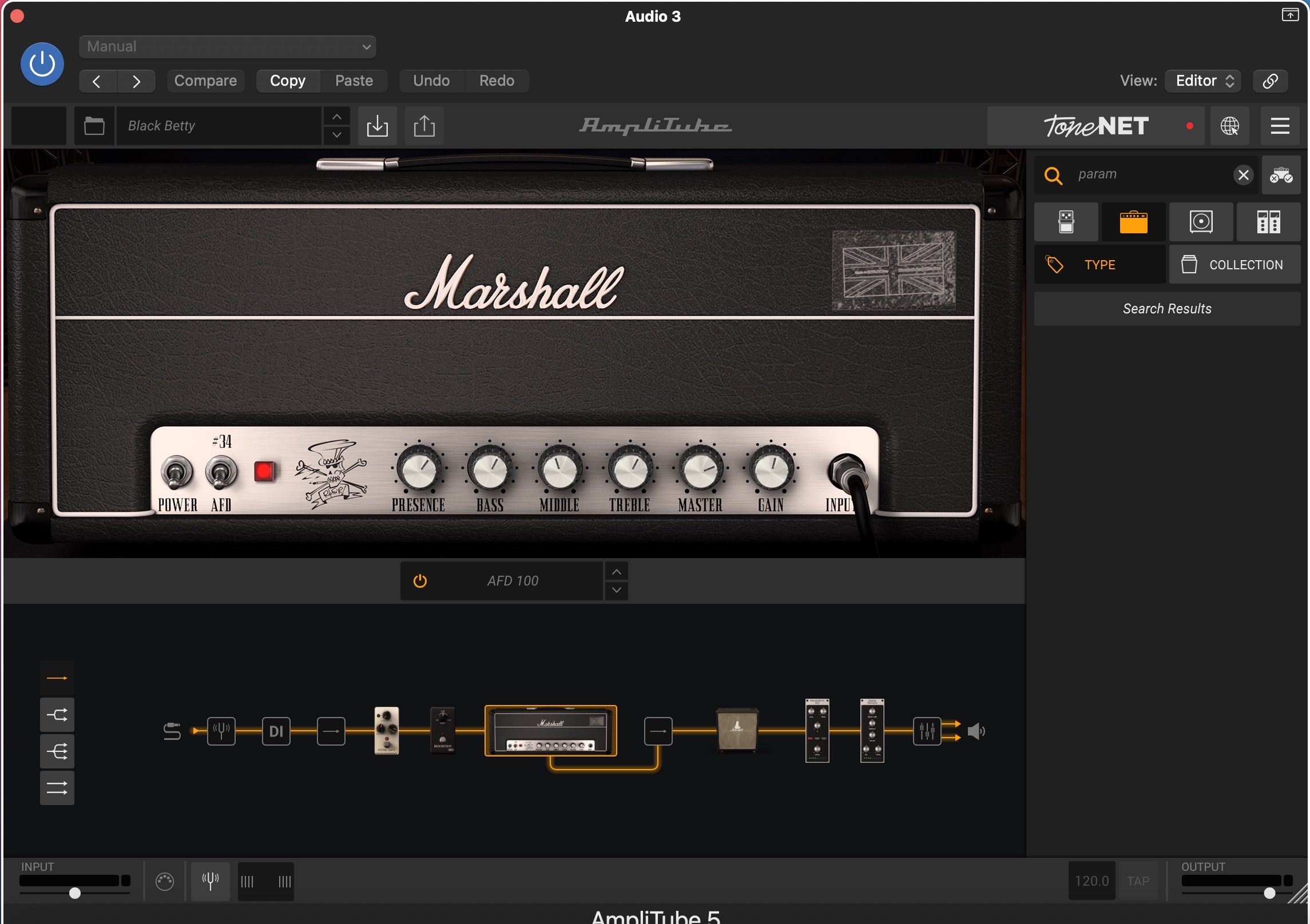
Task: Select next amp model down chevron
Action: [617, 591]
